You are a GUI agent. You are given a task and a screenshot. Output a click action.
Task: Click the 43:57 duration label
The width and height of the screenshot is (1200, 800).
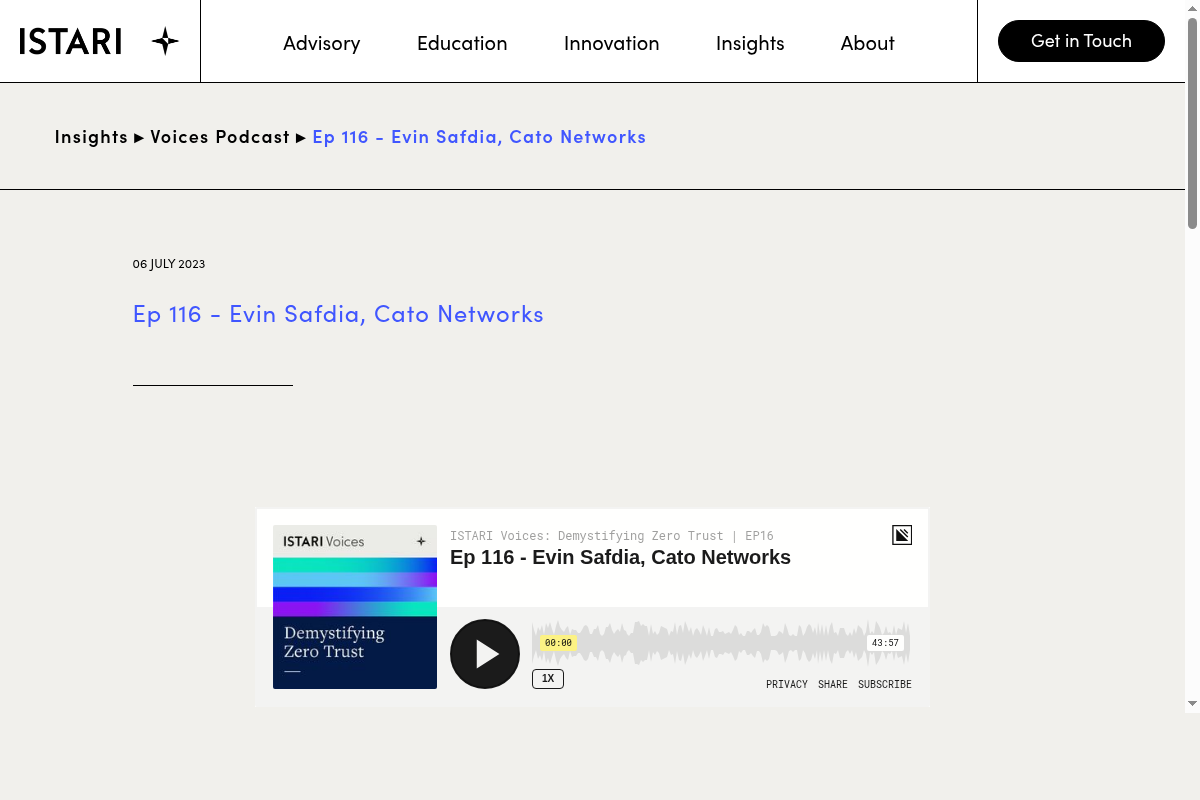[x=886, y=642]
